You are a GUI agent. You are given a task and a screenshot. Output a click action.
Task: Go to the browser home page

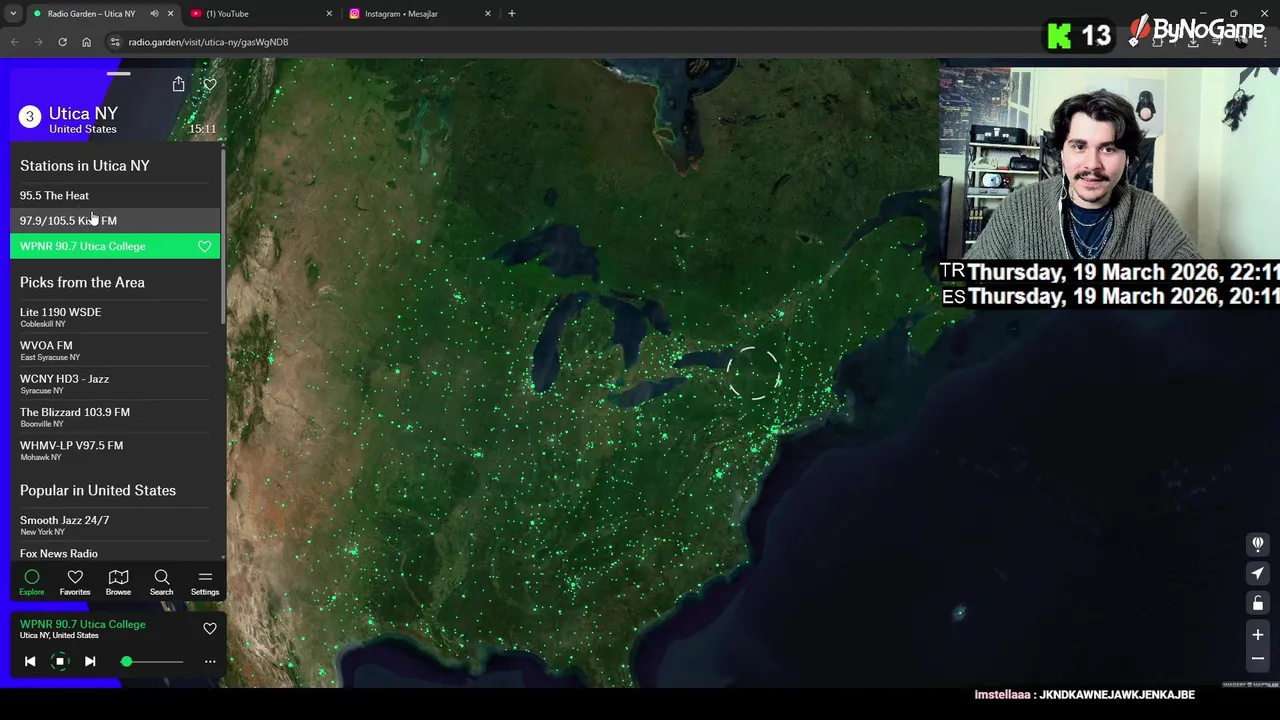point(86,42)
